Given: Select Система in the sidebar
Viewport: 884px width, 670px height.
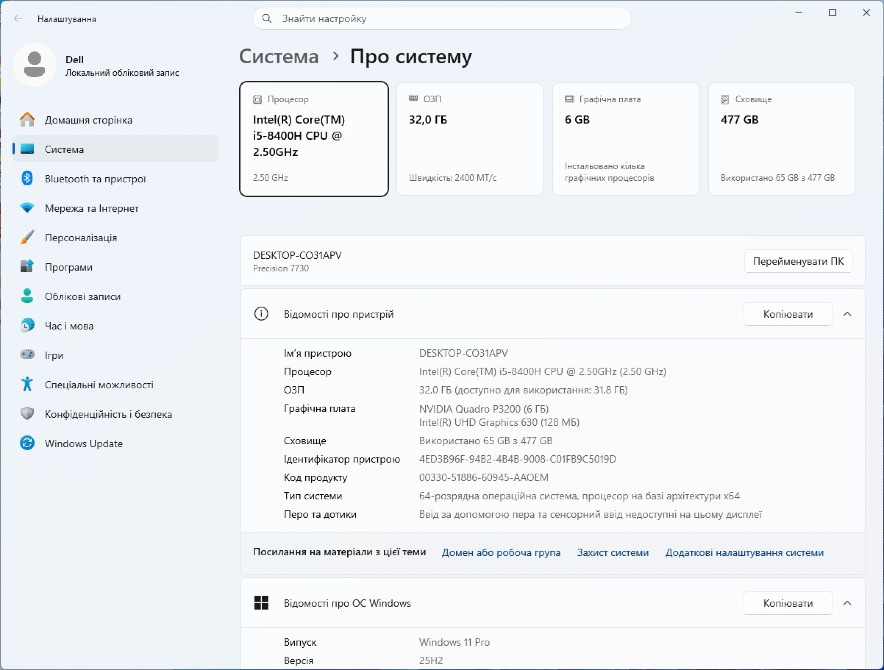Looking at the screenshot, I should (116, 149).
